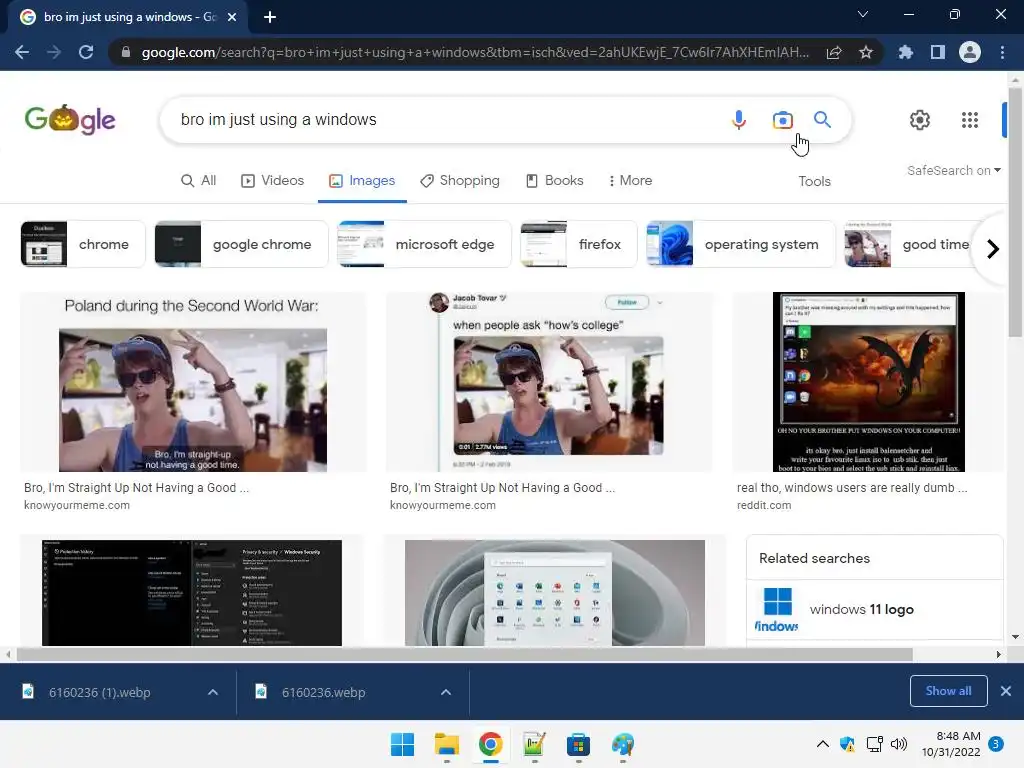Switch to the Videos tab
The image size is (1024, 768).
pos(273,181)
